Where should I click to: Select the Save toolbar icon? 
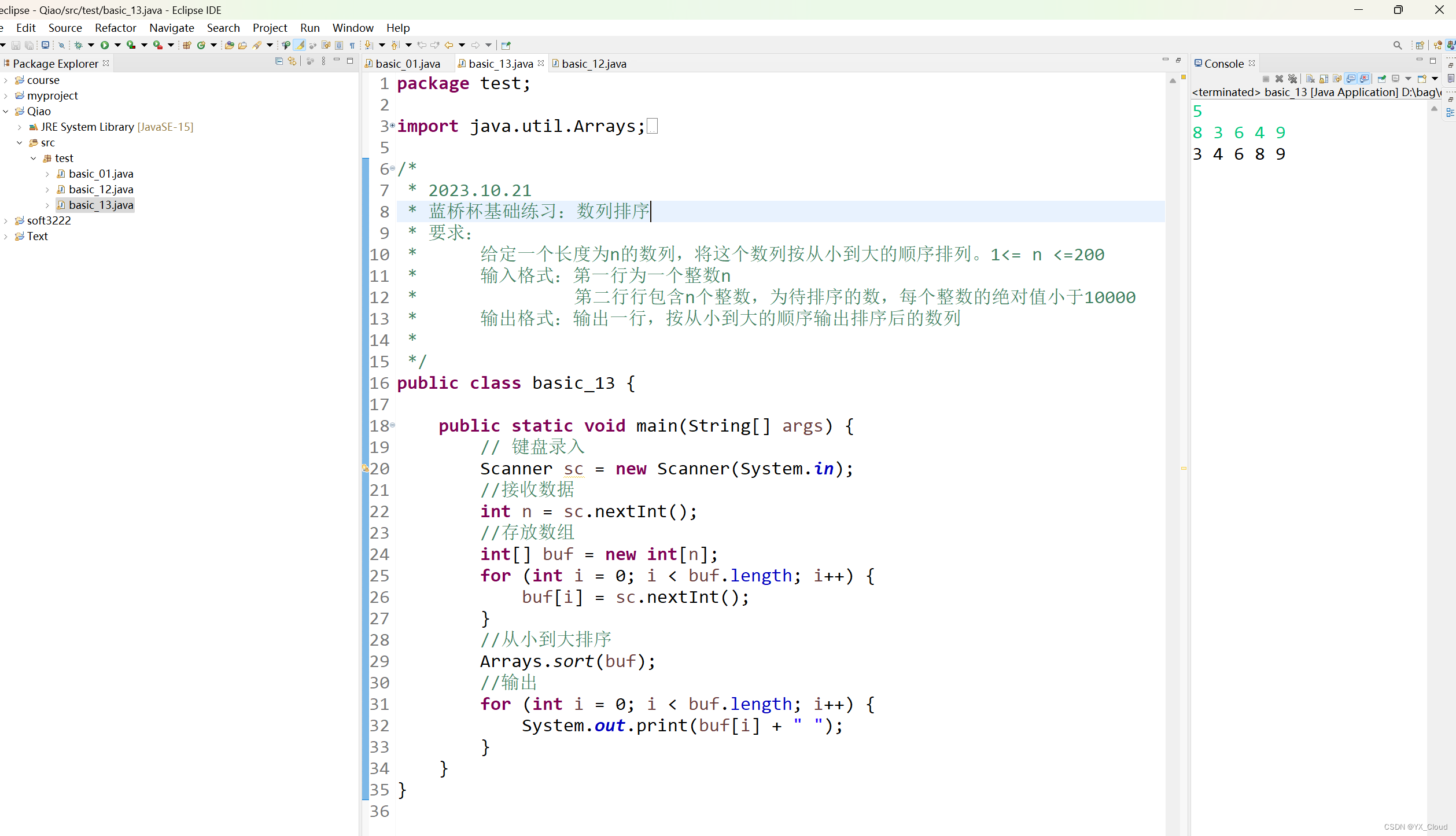pyautogui.click(x=16, y=45)
